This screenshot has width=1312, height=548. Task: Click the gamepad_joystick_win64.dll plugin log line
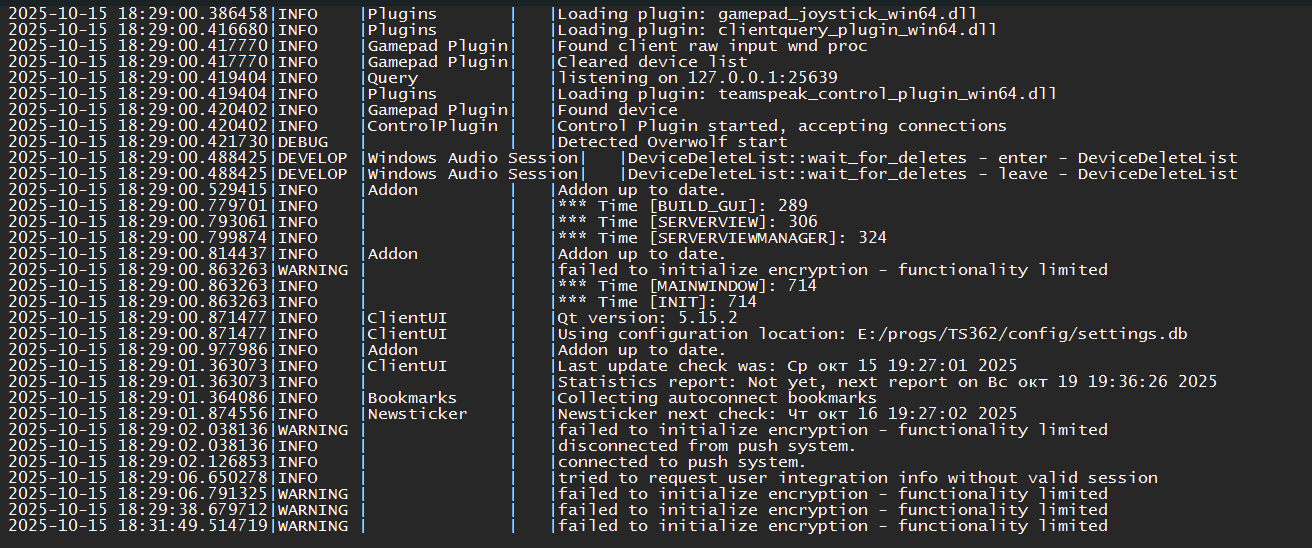tap(767, 14)
